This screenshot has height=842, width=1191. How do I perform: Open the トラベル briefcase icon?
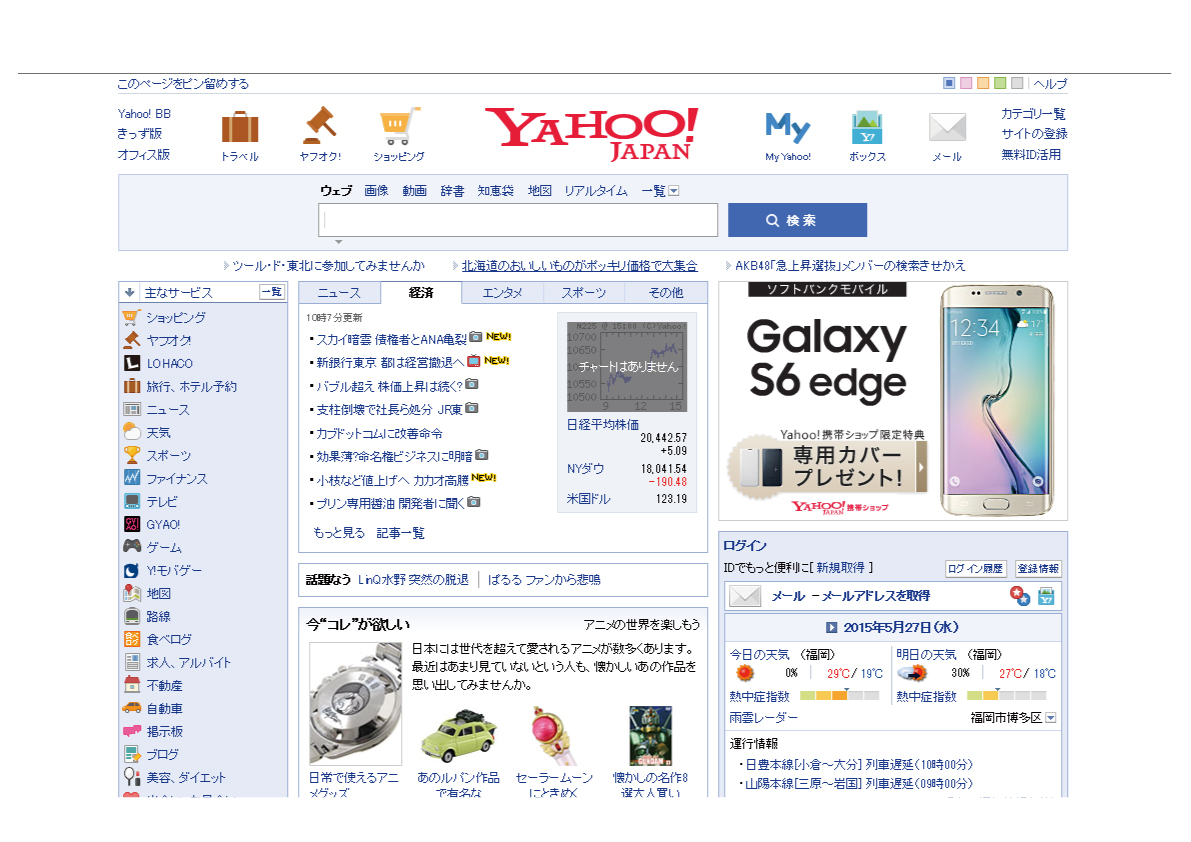pyautogui.click(x=240, y=127)
